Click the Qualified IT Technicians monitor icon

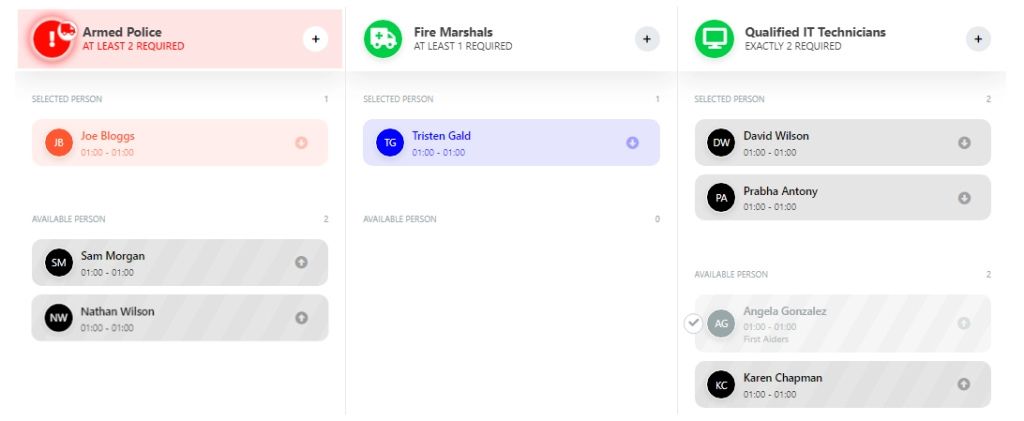pyautogui.click(x=714, y=39)
